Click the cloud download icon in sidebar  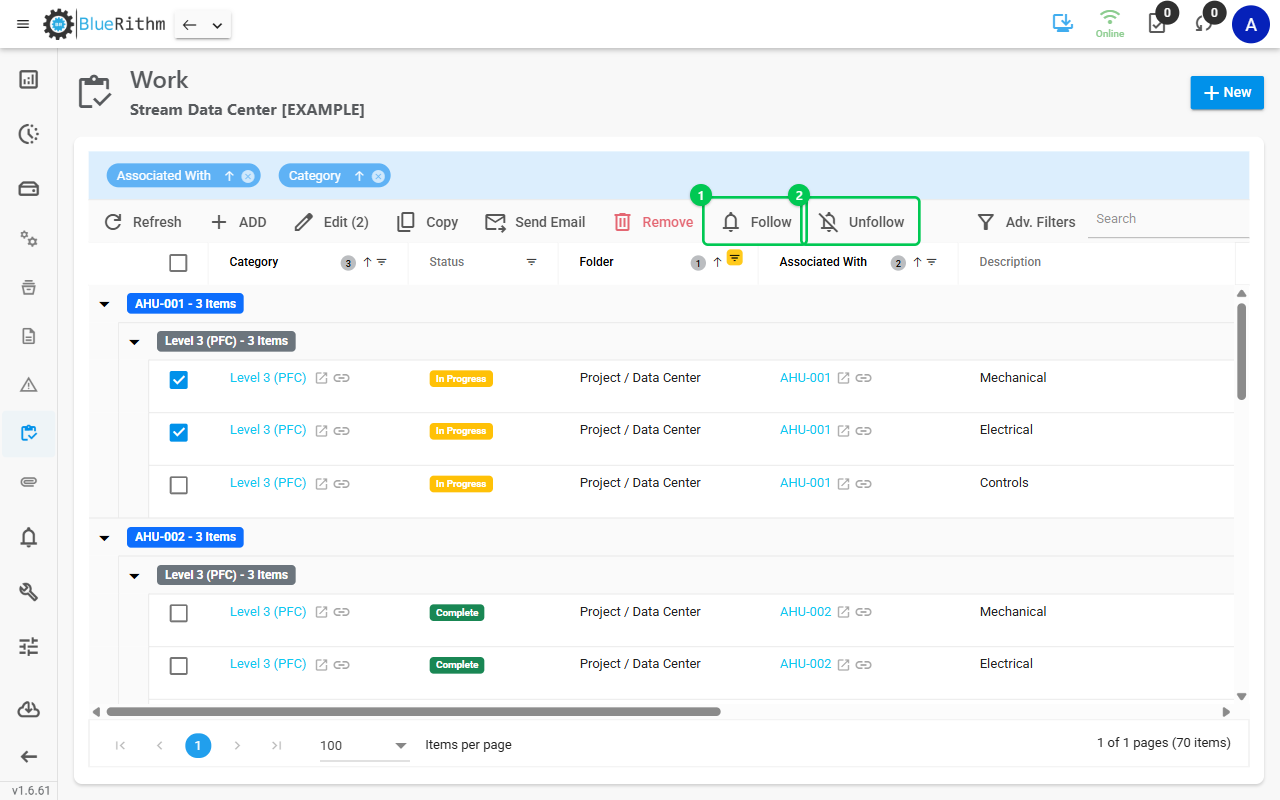point(29,709)
